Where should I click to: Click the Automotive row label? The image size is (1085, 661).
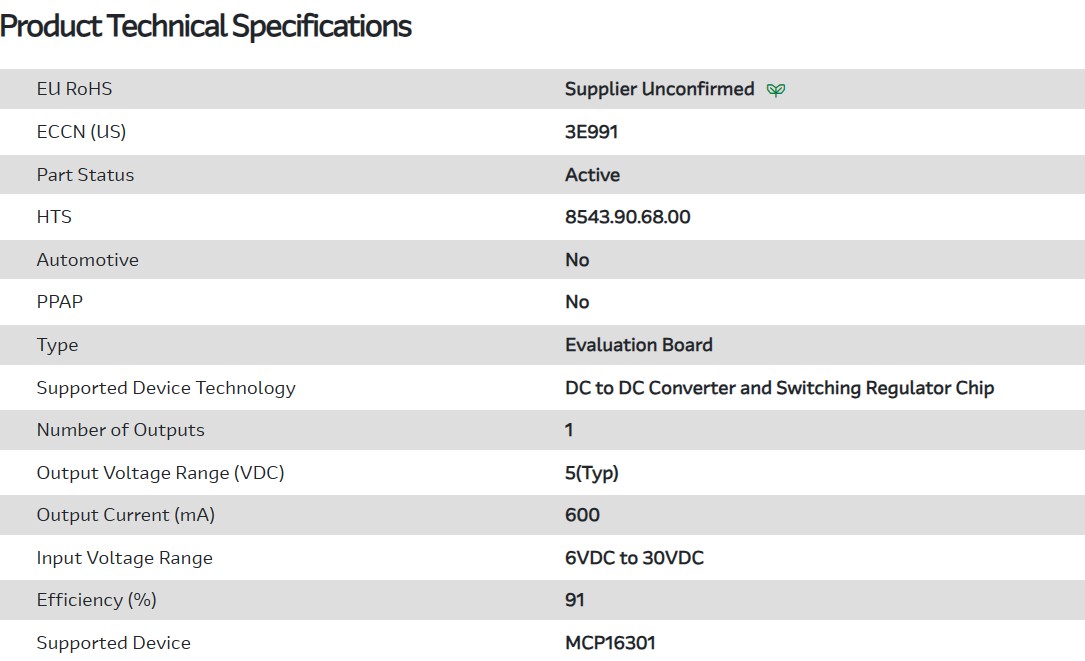(87, 260)
